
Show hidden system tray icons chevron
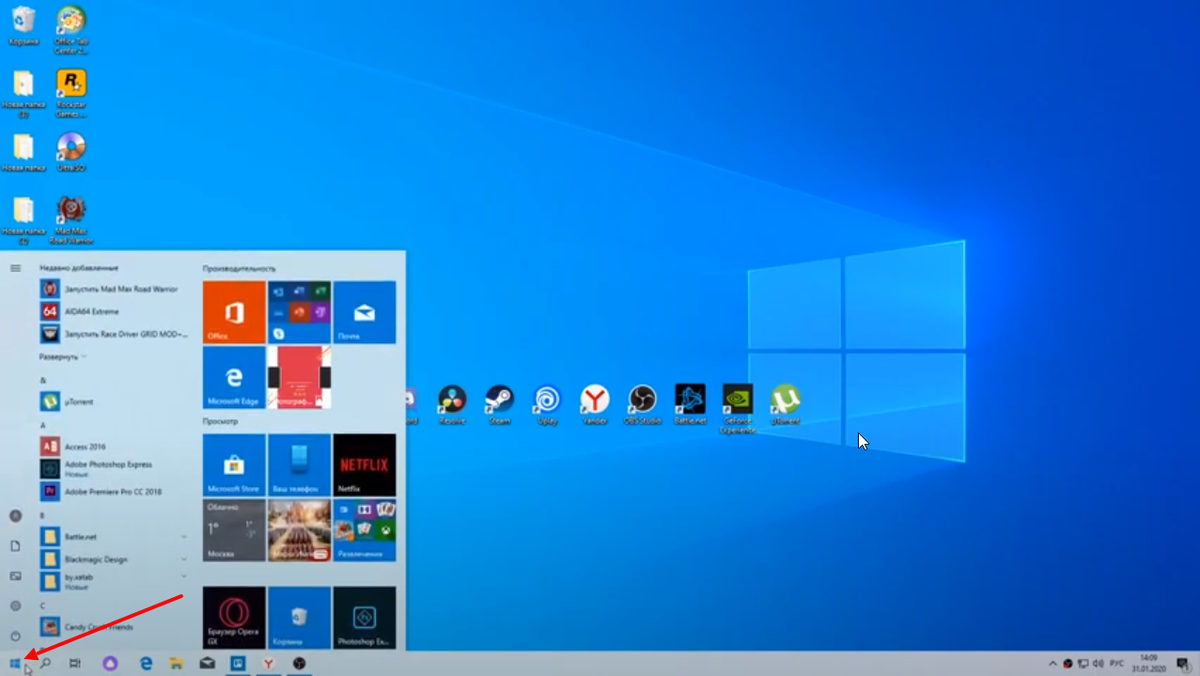point(1052,663)
